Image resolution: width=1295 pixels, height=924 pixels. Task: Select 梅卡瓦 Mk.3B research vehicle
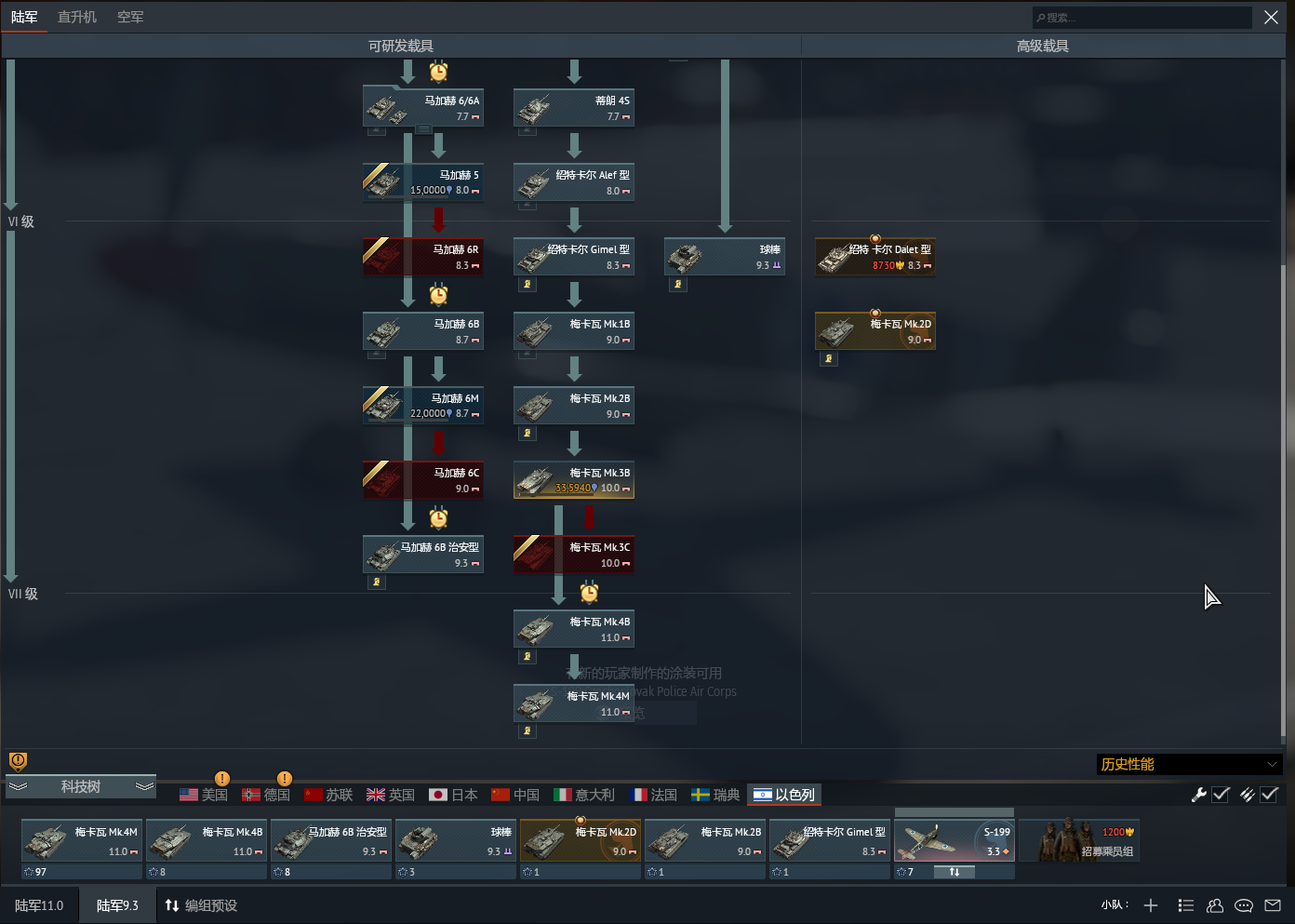click(x=574, y=480)
